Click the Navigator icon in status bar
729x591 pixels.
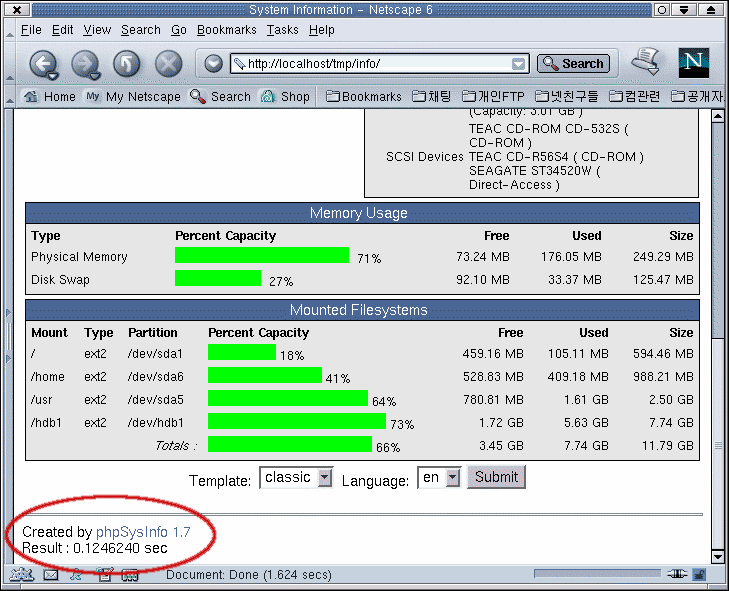pyautogui.click(x=22, y=575)
